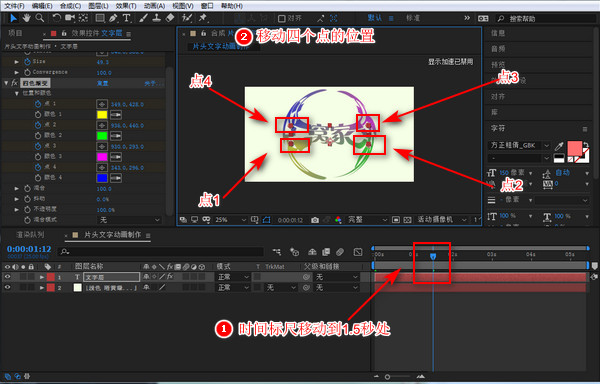The image size is (600, 384).
Task: Open the 完整 resolution dropdown
Action: (367, 220)
